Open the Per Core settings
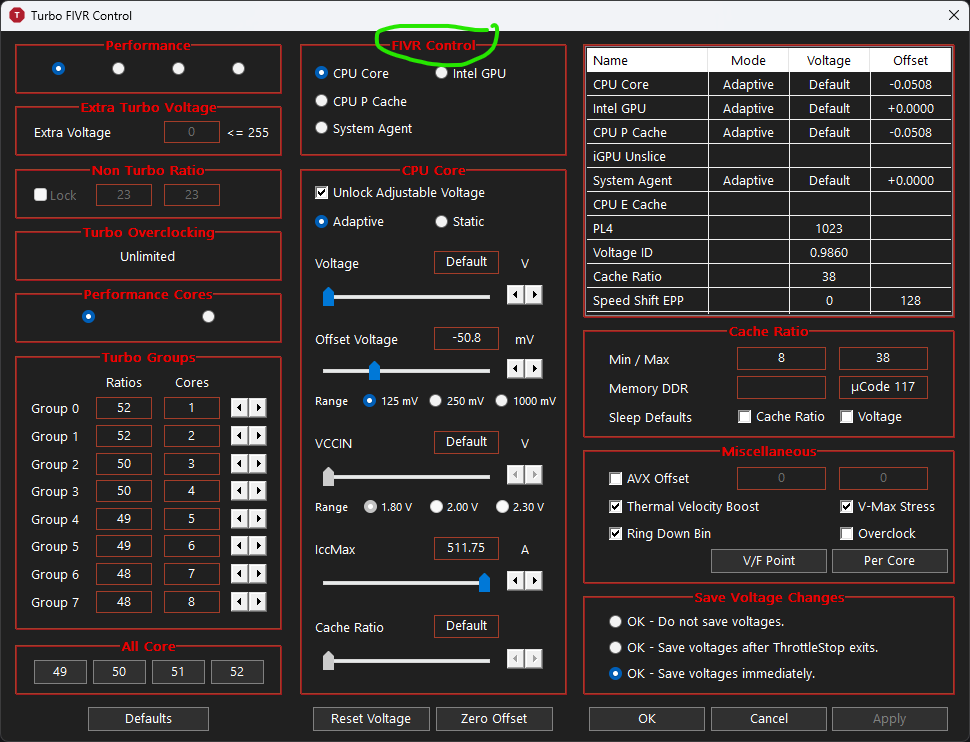 point(890,561)
